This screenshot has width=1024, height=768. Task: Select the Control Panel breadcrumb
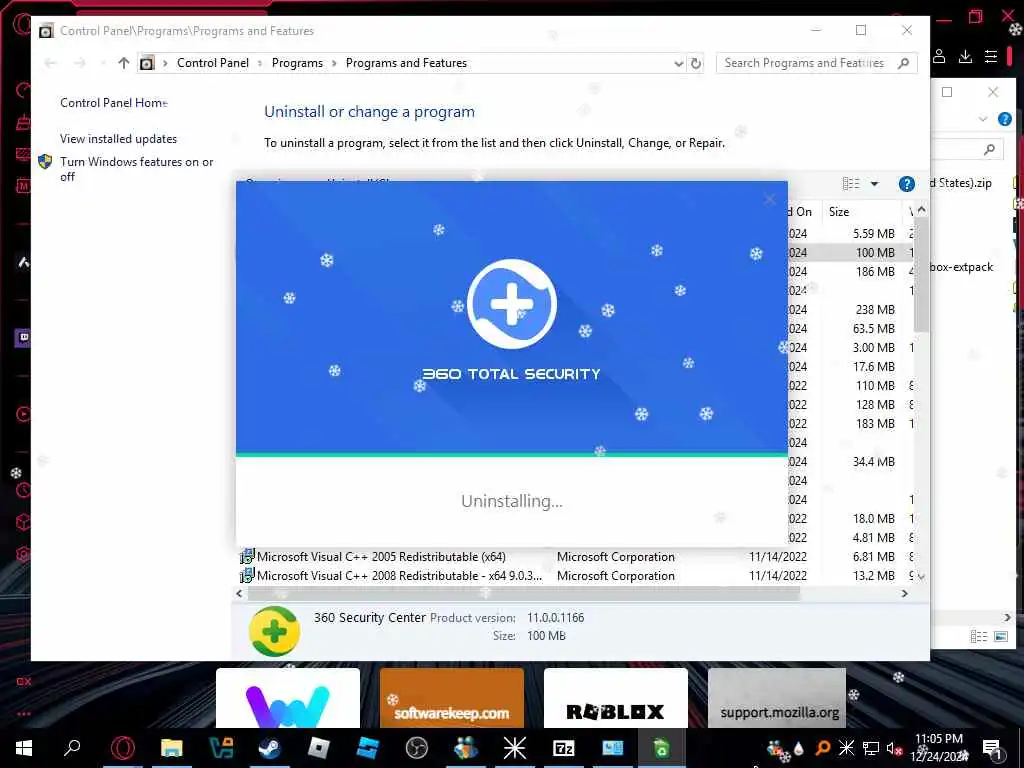click(213, 63)
